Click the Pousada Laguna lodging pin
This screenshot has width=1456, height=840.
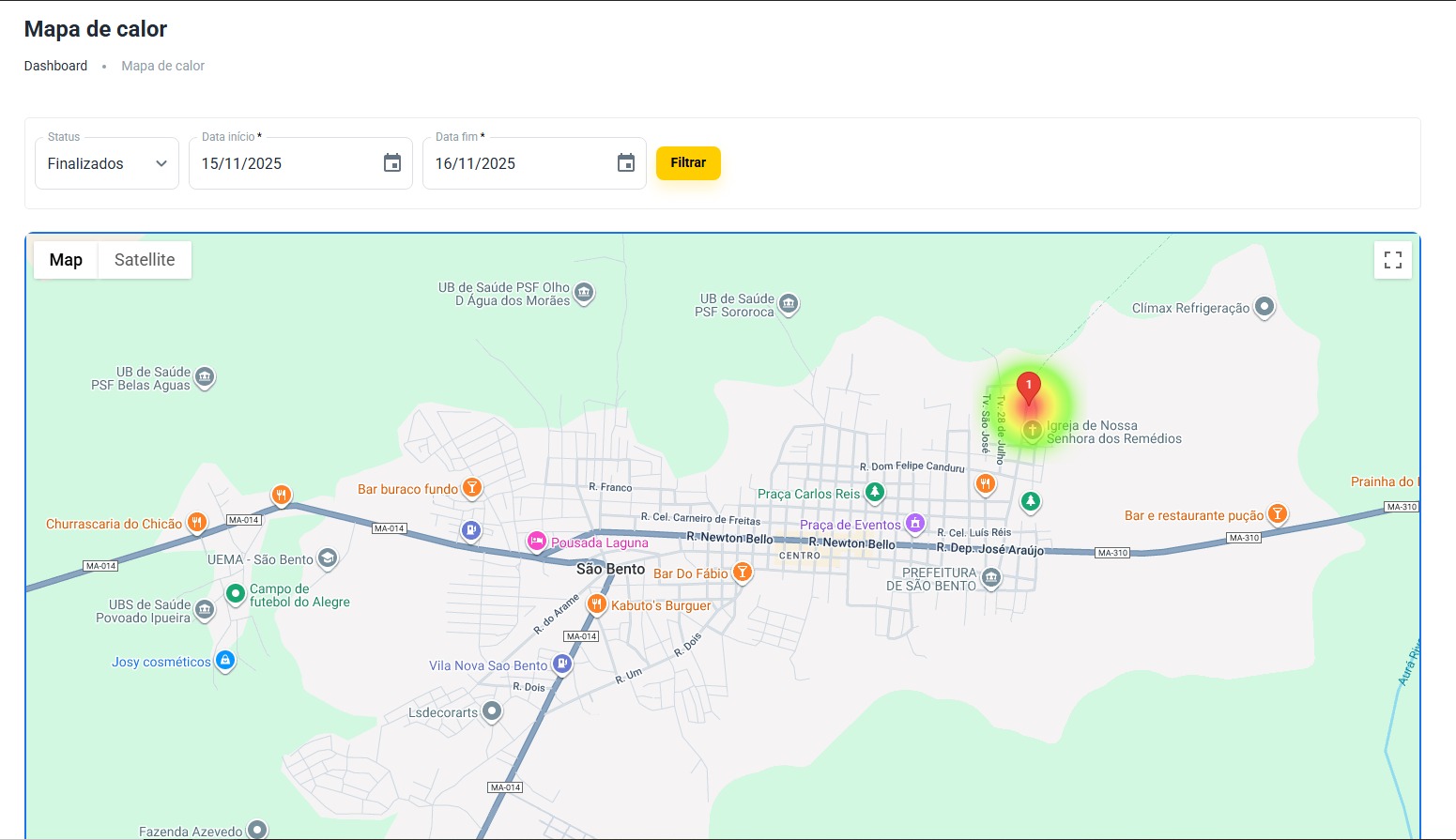[x=537, y=542]
